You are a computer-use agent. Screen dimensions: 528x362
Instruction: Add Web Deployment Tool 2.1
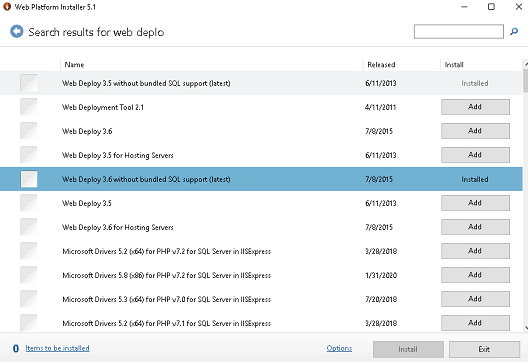pos(475,107)
